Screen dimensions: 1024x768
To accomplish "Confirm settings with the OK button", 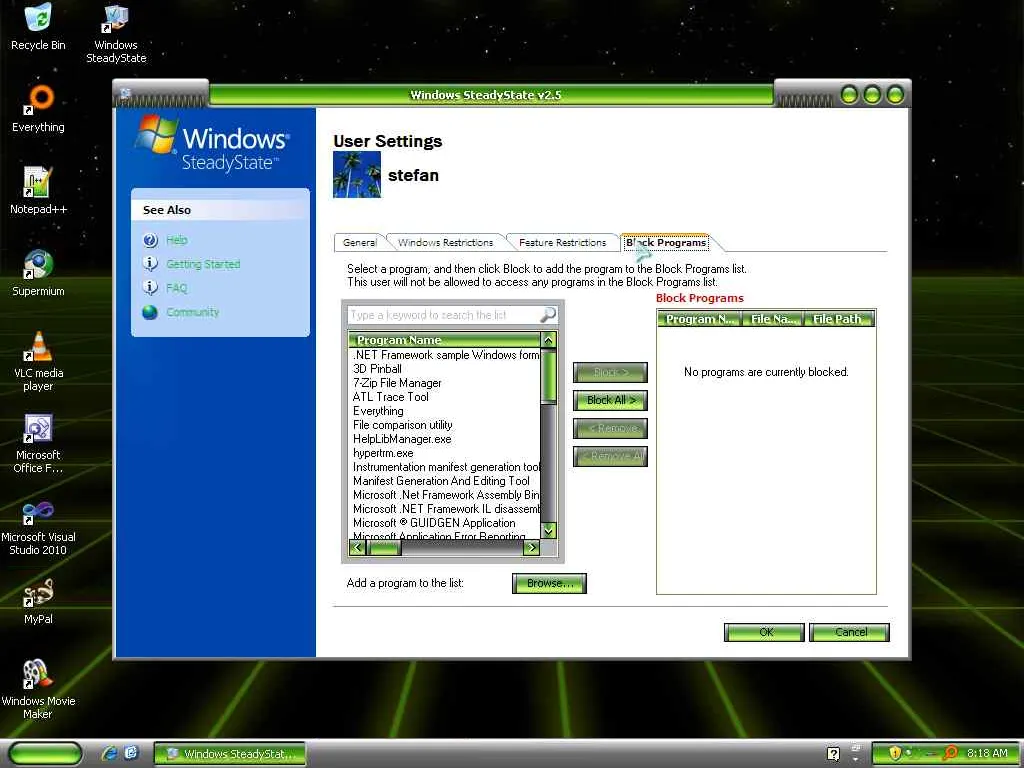I will pyautogui.click(x=764, y=632).
